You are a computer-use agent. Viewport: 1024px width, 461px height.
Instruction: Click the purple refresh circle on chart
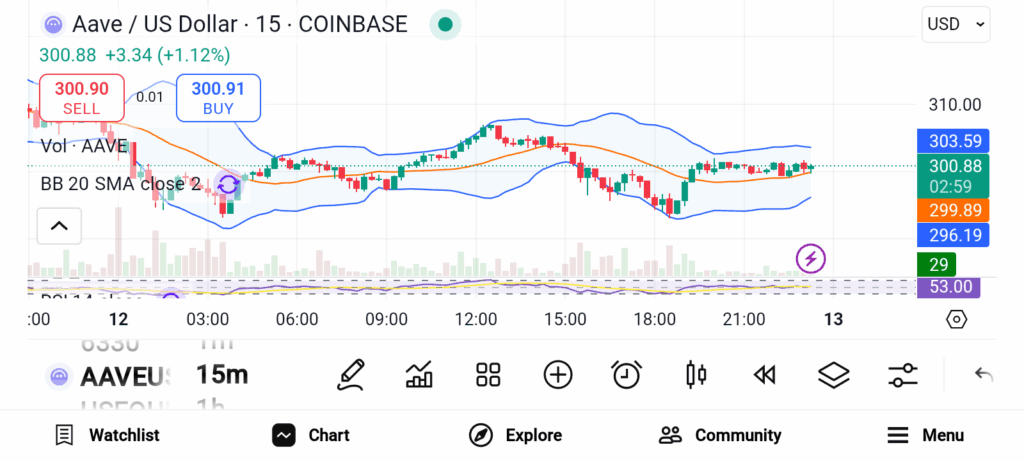coord(229,185)
